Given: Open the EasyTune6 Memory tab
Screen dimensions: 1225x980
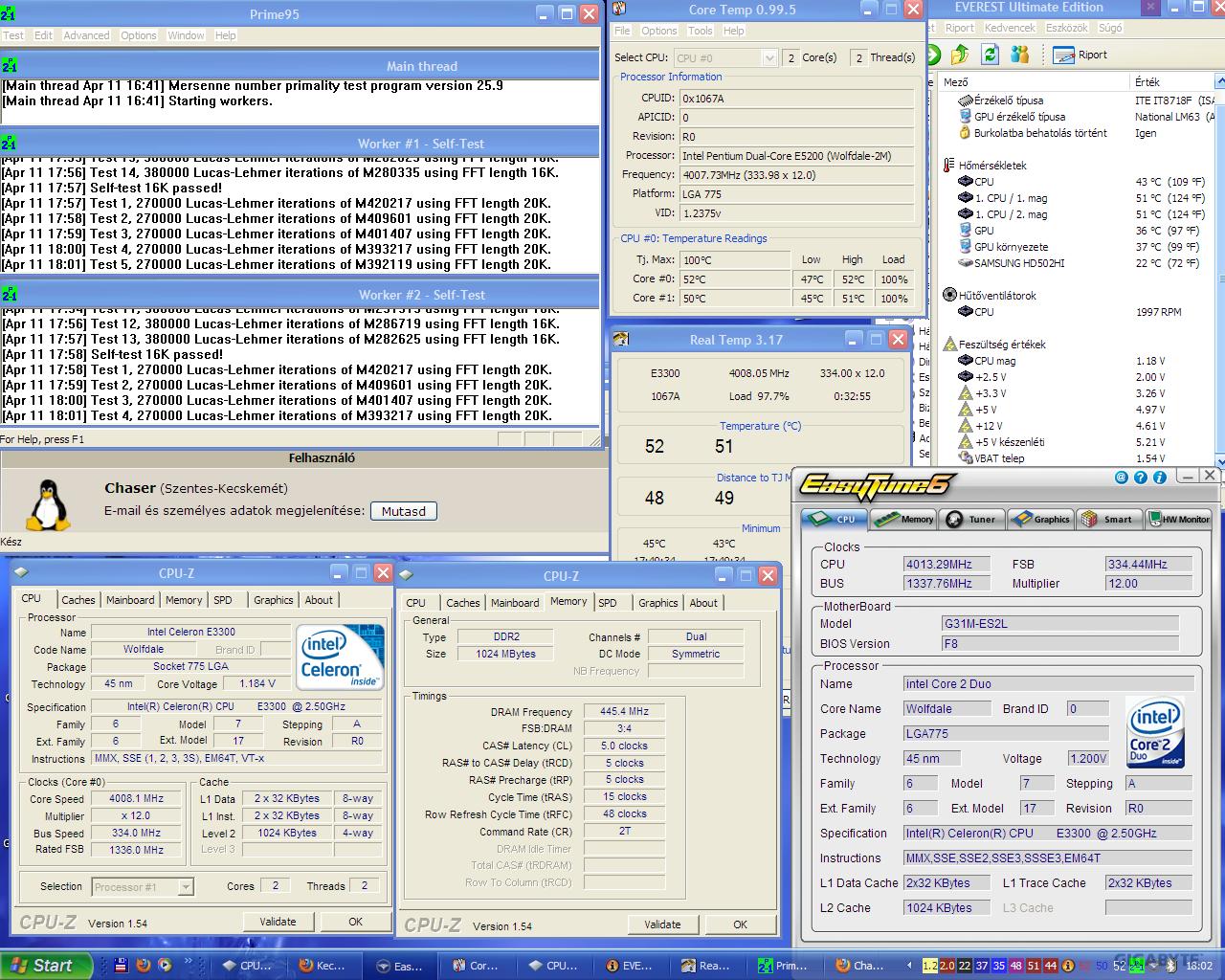Looking at the screenshot, I should coord(904,519).
